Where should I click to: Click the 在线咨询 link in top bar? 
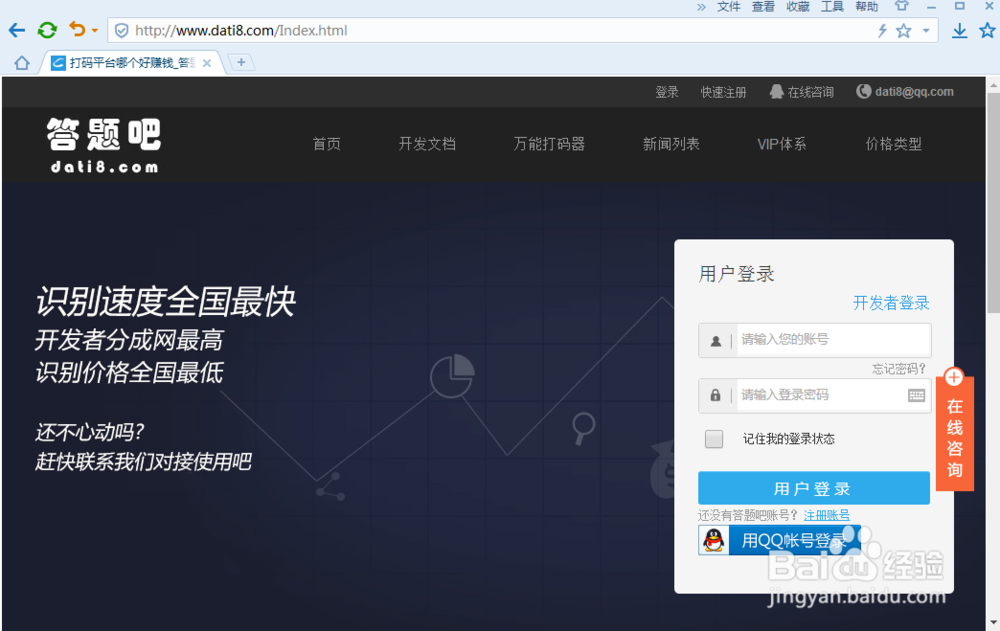[802, 92]
